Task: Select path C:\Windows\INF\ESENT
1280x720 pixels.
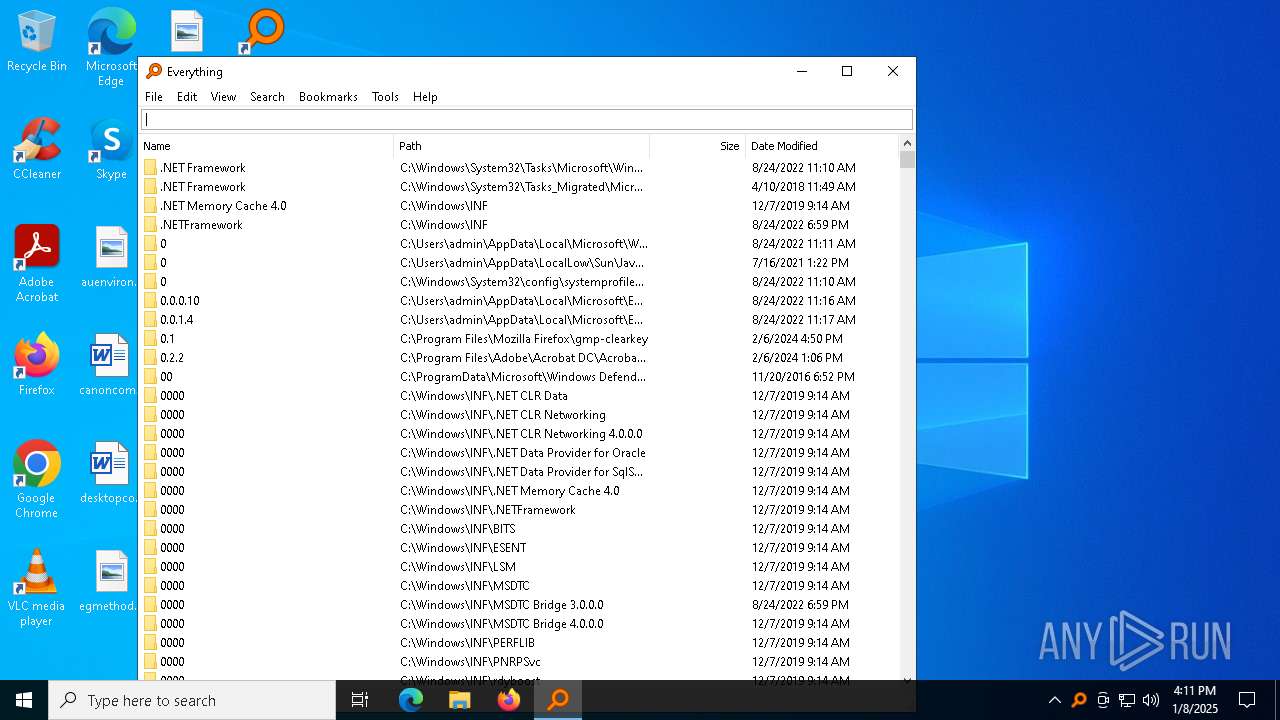Action: 463,548
